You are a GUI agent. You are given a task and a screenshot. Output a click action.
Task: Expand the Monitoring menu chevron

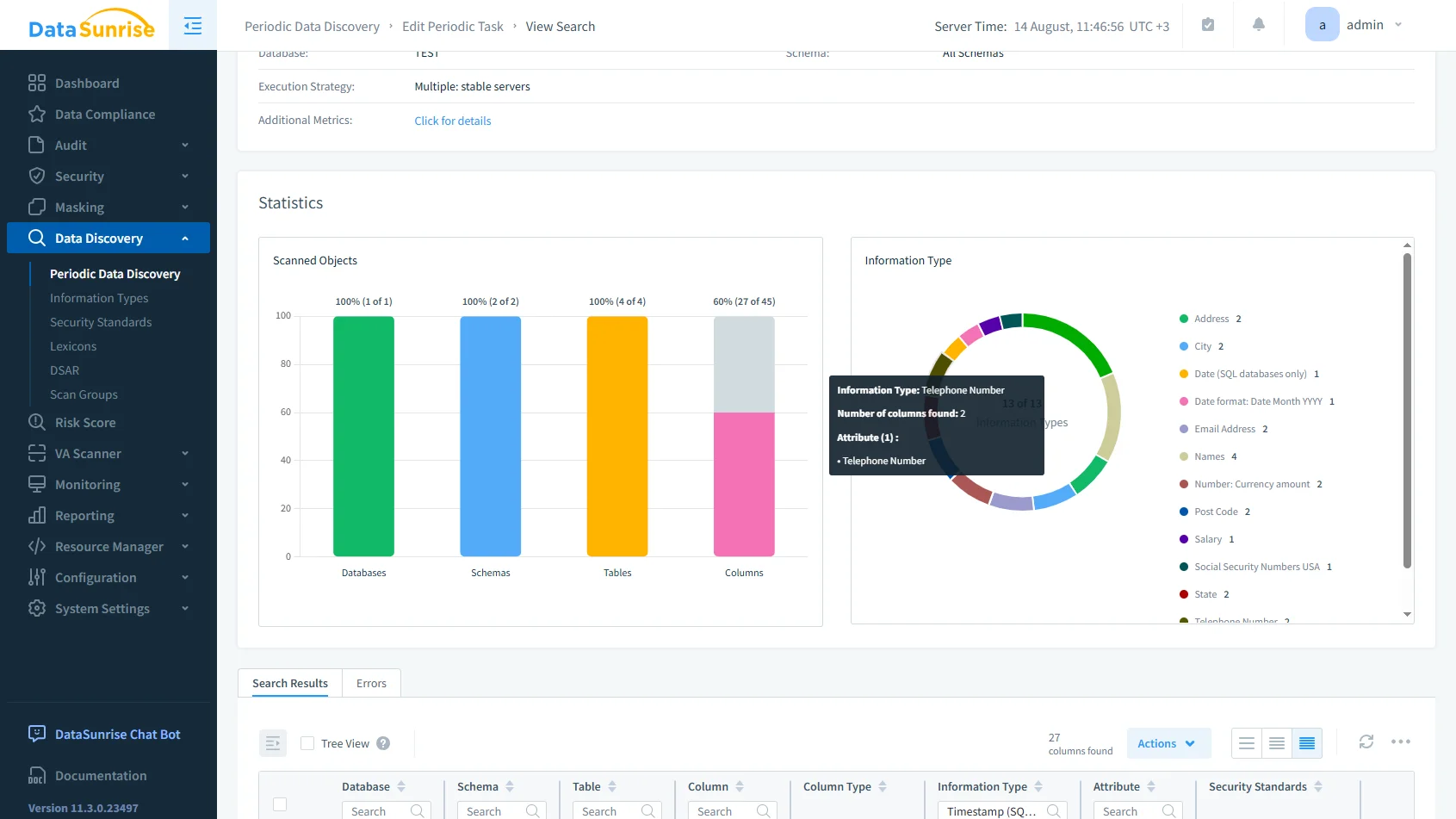pos(184,484)
